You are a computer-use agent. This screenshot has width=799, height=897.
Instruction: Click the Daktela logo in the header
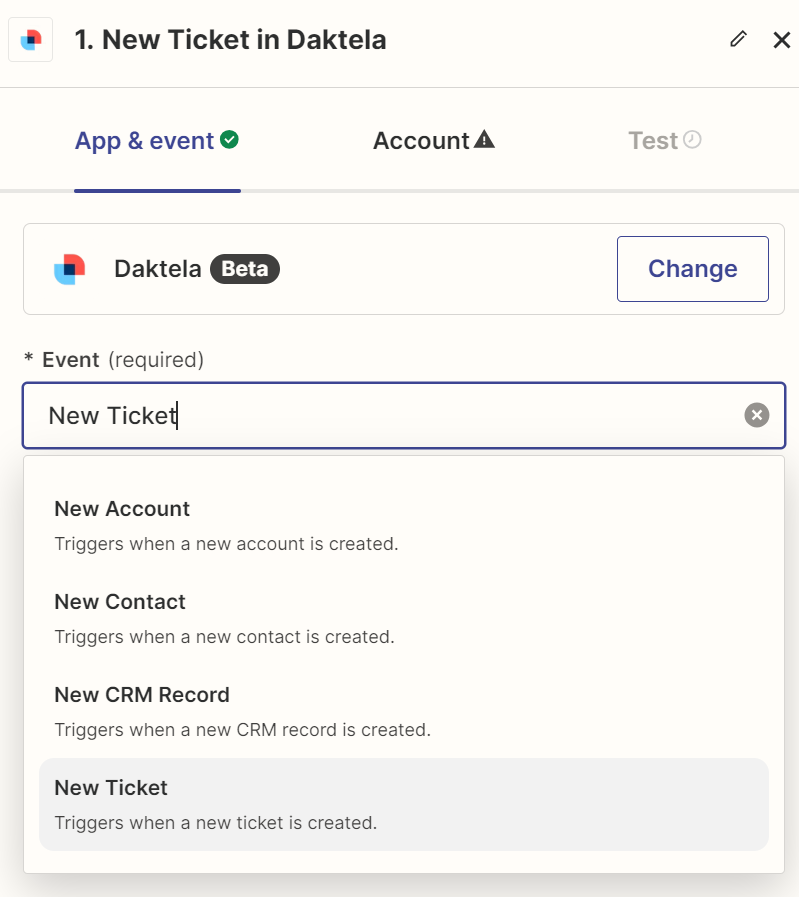(31, 40)
